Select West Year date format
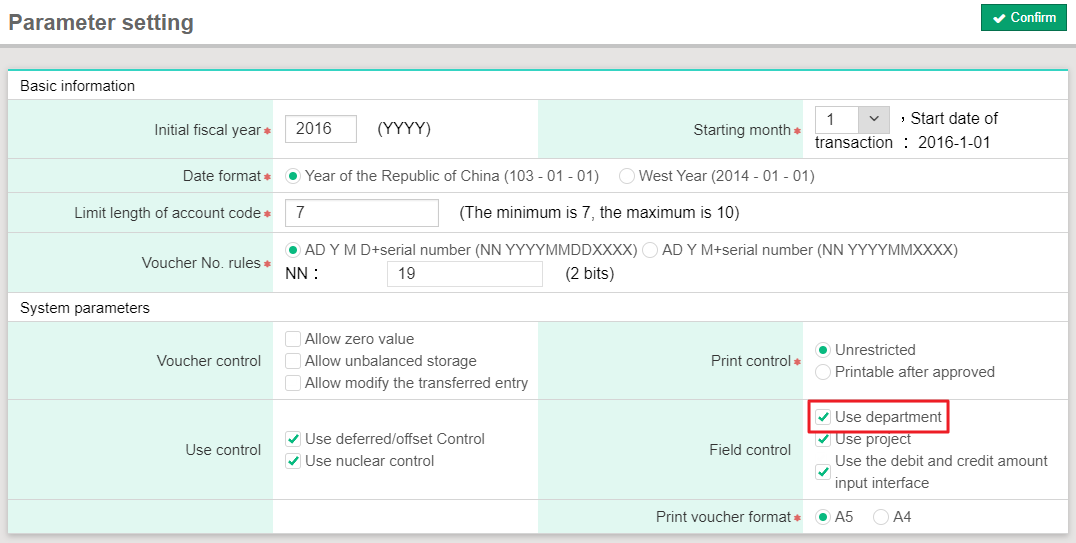The height and width of the screenshot is (543, 1076). point(627,176)
